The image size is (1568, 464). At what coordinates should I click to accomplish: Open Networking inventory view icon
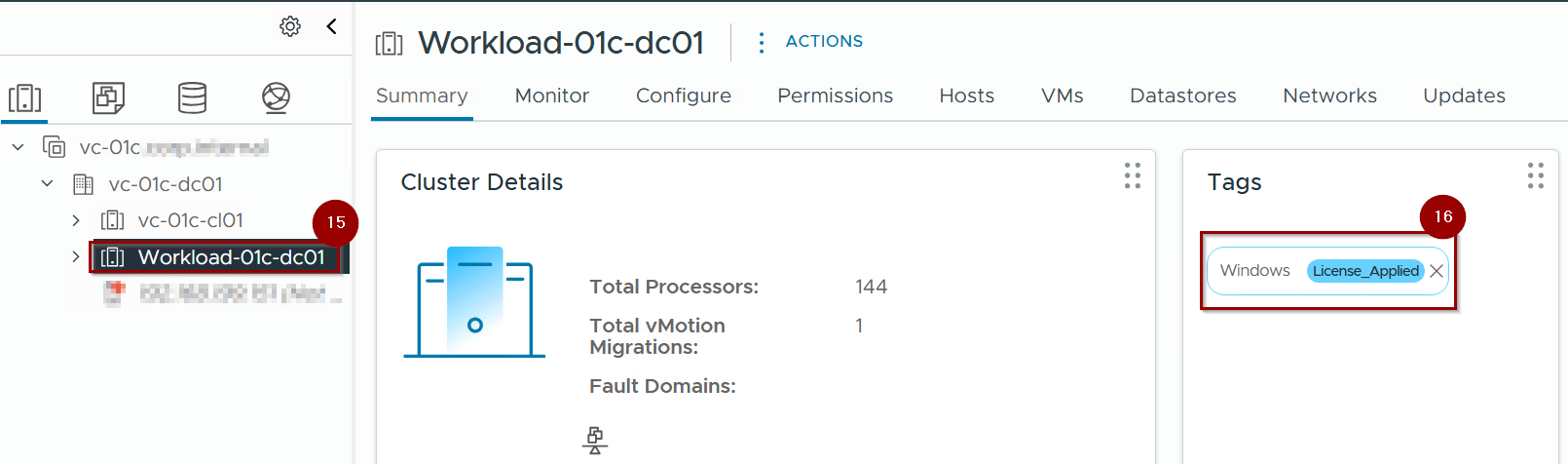point(276,97)
